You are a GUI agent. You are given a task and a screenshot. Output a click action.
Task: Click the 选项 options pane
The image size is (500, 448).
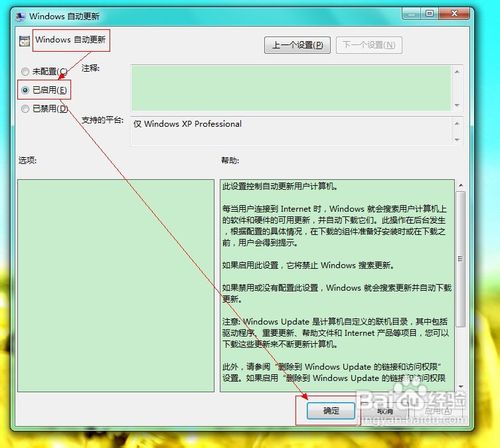pos(116,286)
